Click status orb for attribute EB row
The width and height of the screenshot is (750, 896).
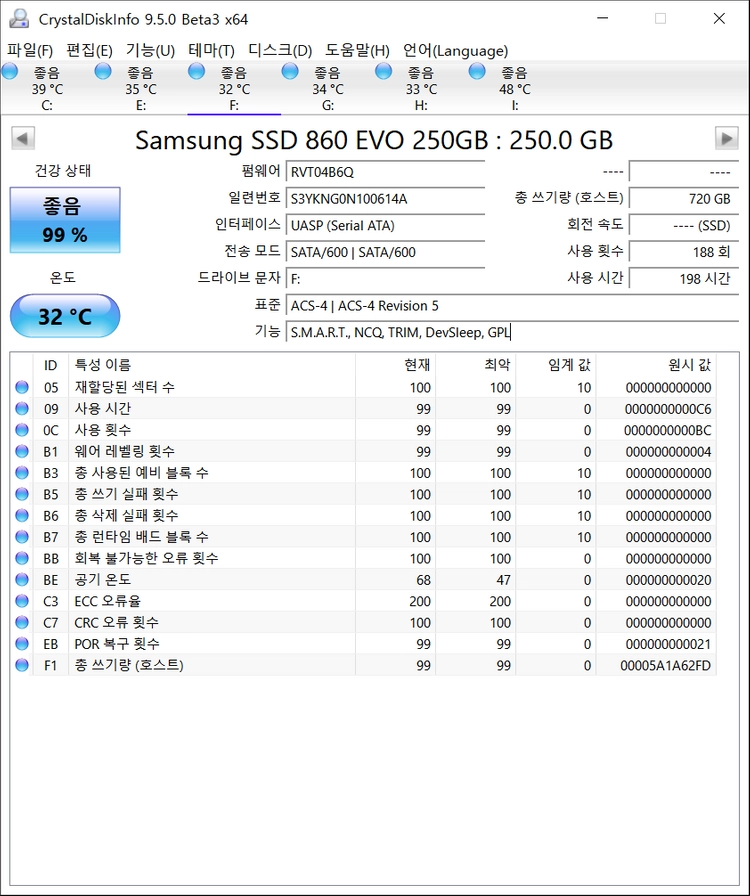(x=22, y=643)
